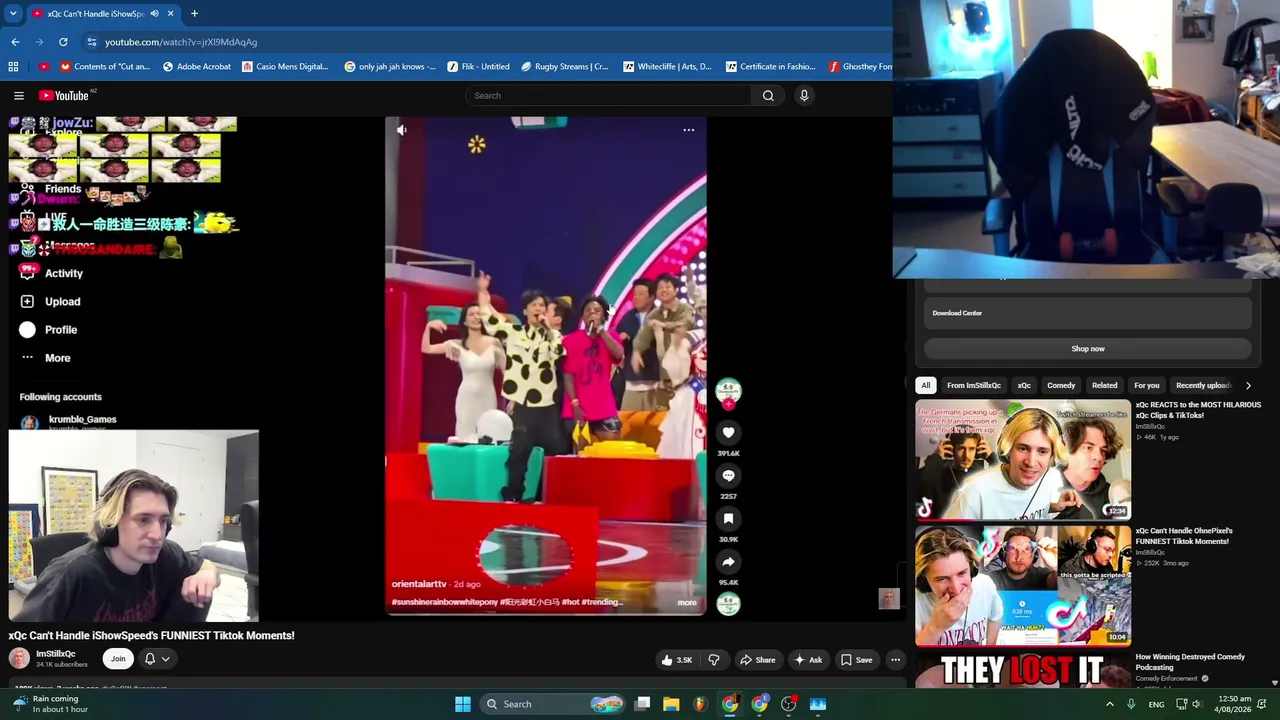Bookmark the TikTok clip
This screenshot has width=1280, height=720.
tap(728, 519)
